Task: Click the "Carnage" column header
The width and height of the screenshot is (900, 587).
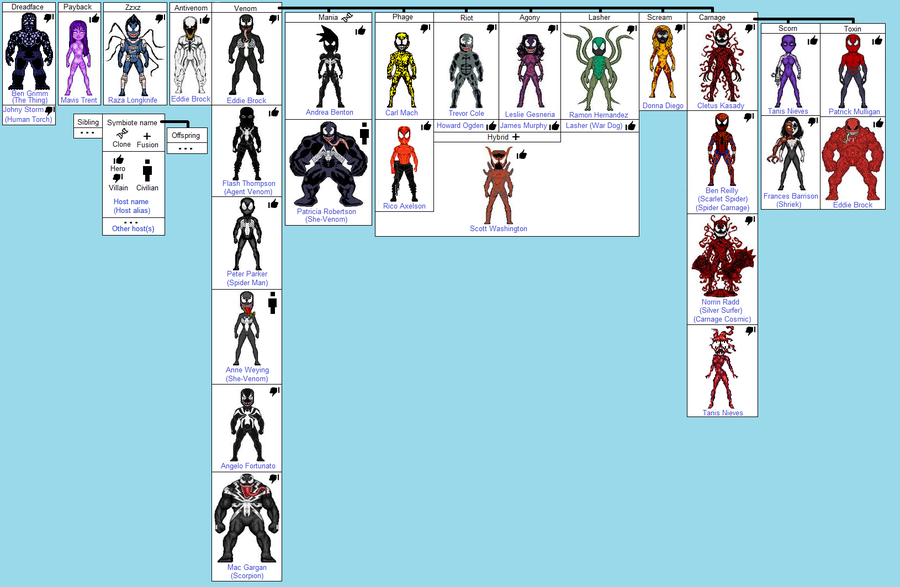Action: click(712, 17)
